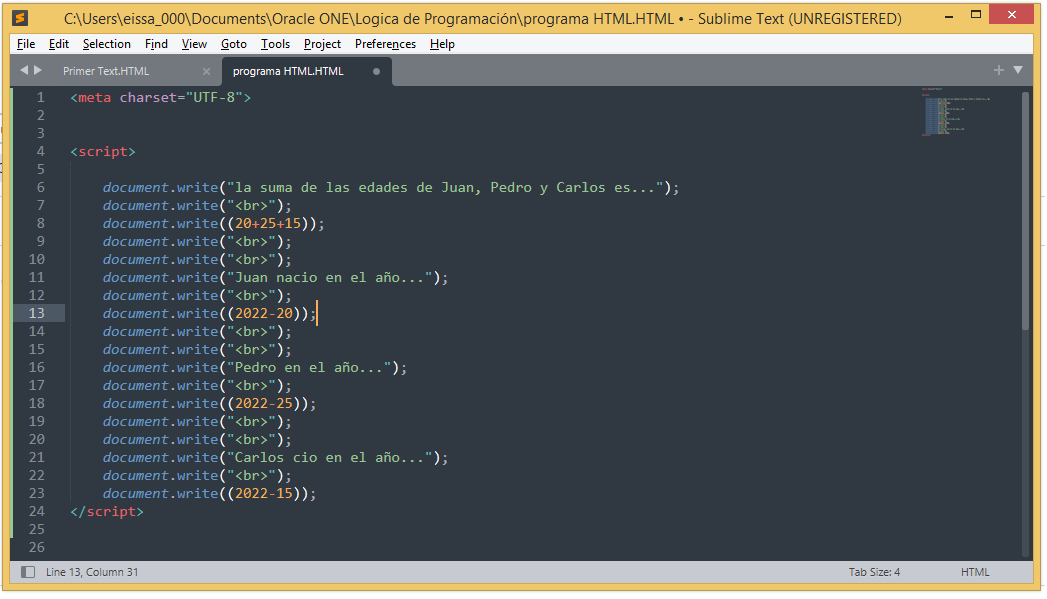
Task: Click the closing </script> tag
Action: coord(107,512)
